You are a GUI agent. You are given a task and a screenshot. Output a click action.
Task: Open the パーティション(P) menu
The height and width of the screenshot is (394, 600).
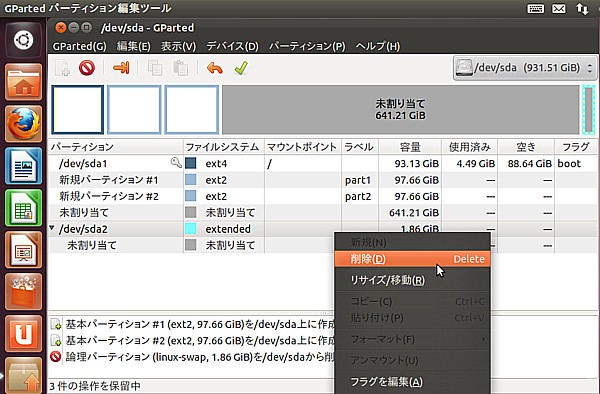click(307, 46)
